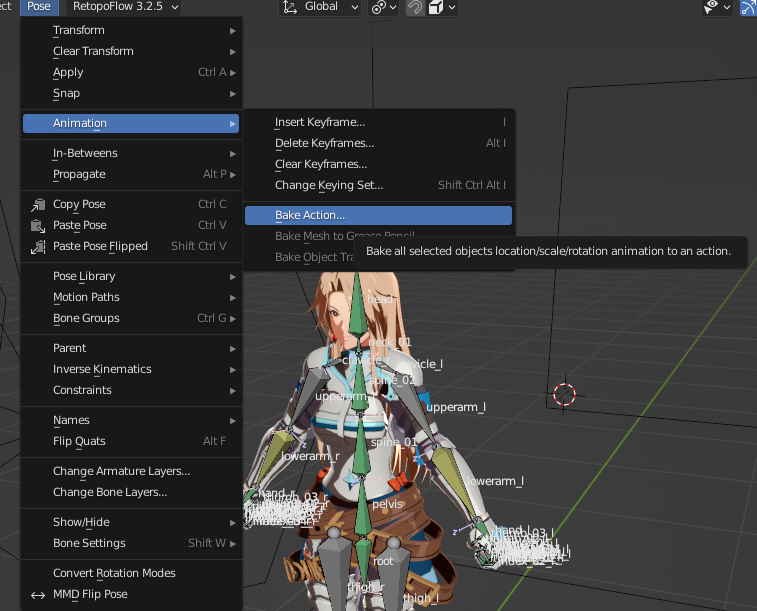Click the transform orientation axes icon
757x611 pixels.
[x=290, y=7]
